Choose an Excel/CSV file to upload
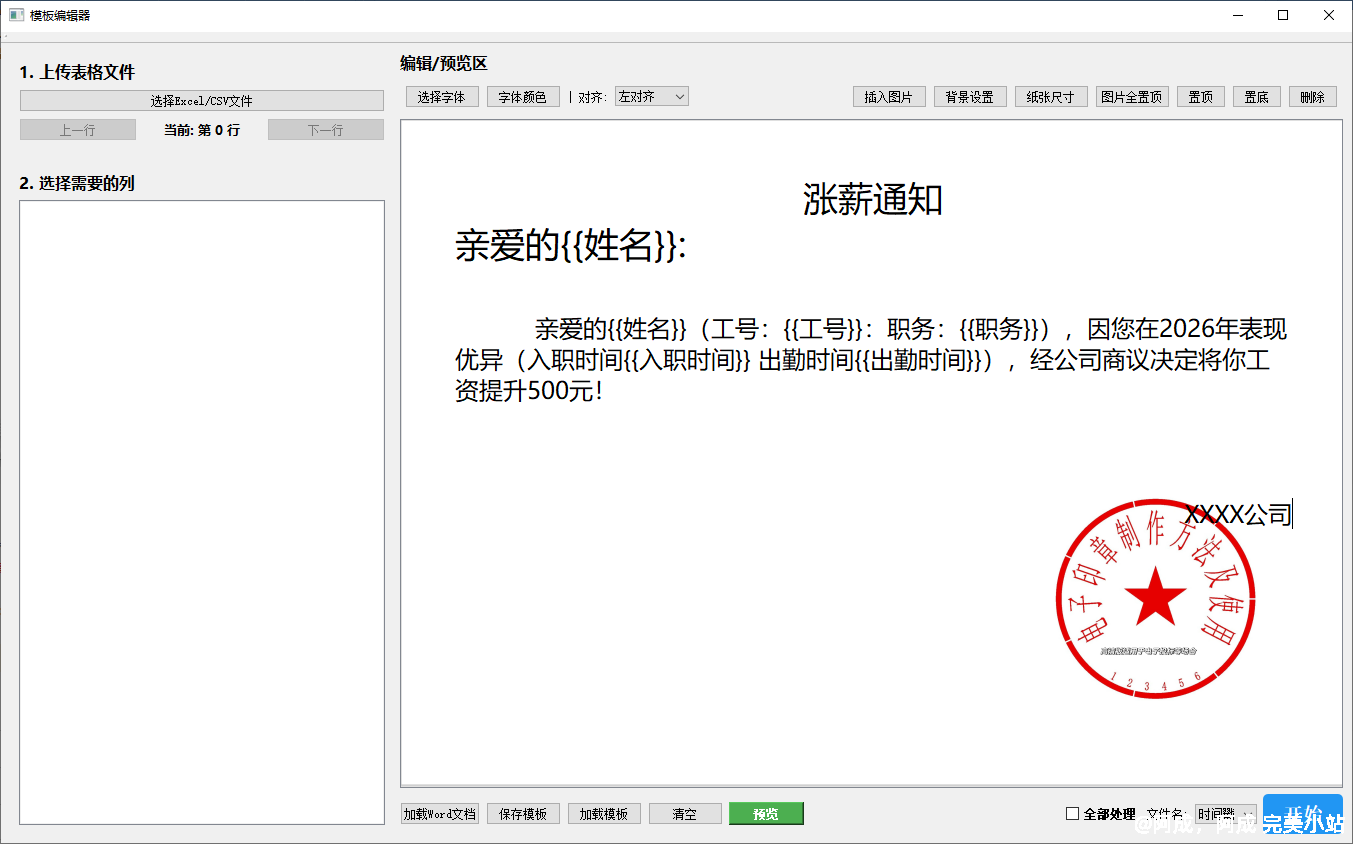 click(x=201, y=99)
